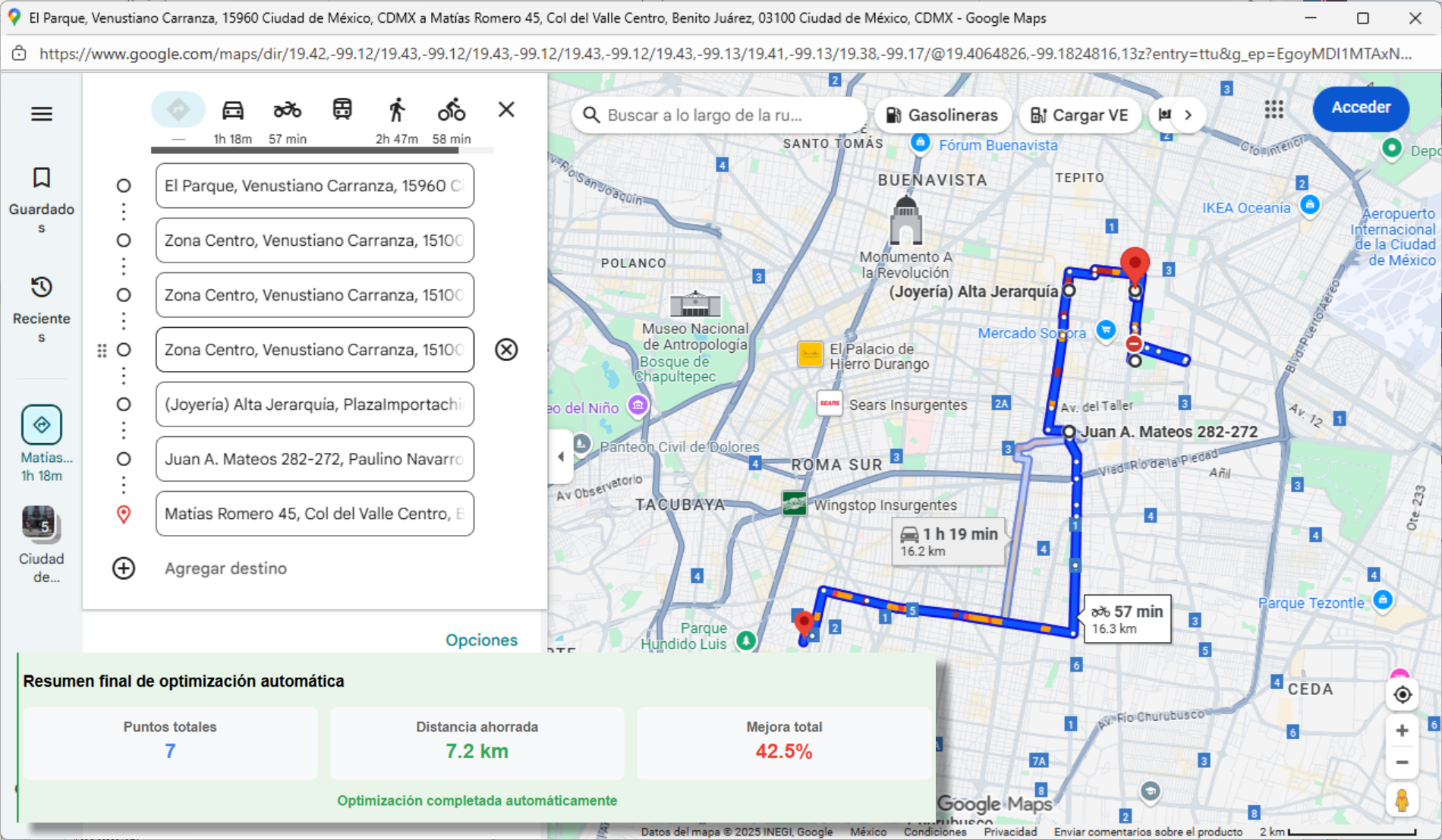The width and height of the screenshot is (1442, 840).
Task: Open the Google apps grid
Action: tap(1274, 110)
